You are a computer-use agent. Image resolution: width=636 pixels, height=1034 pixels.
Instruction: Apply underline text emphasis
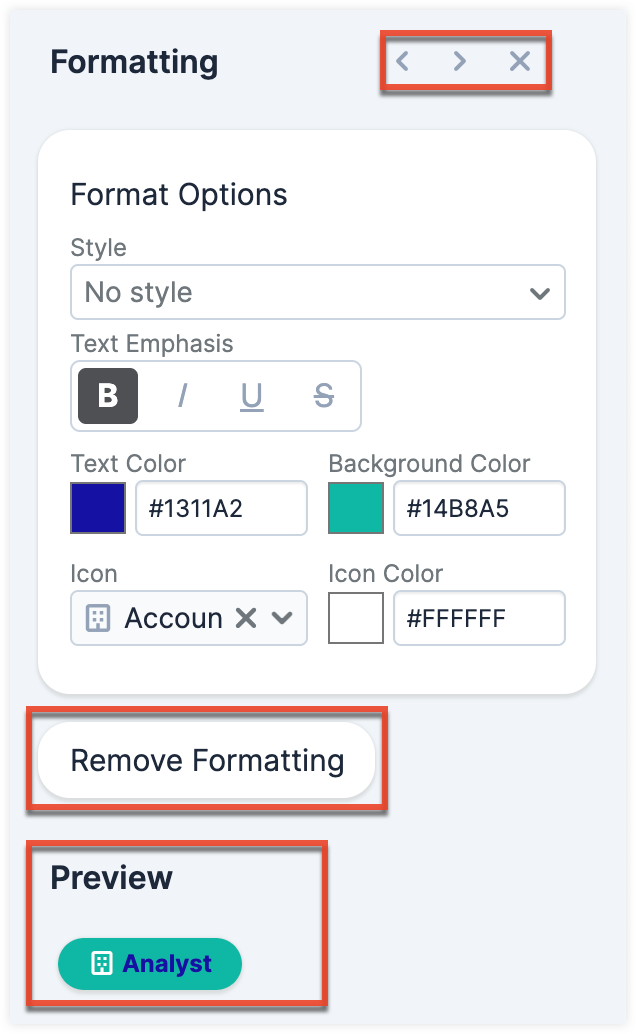click(251, 396)
